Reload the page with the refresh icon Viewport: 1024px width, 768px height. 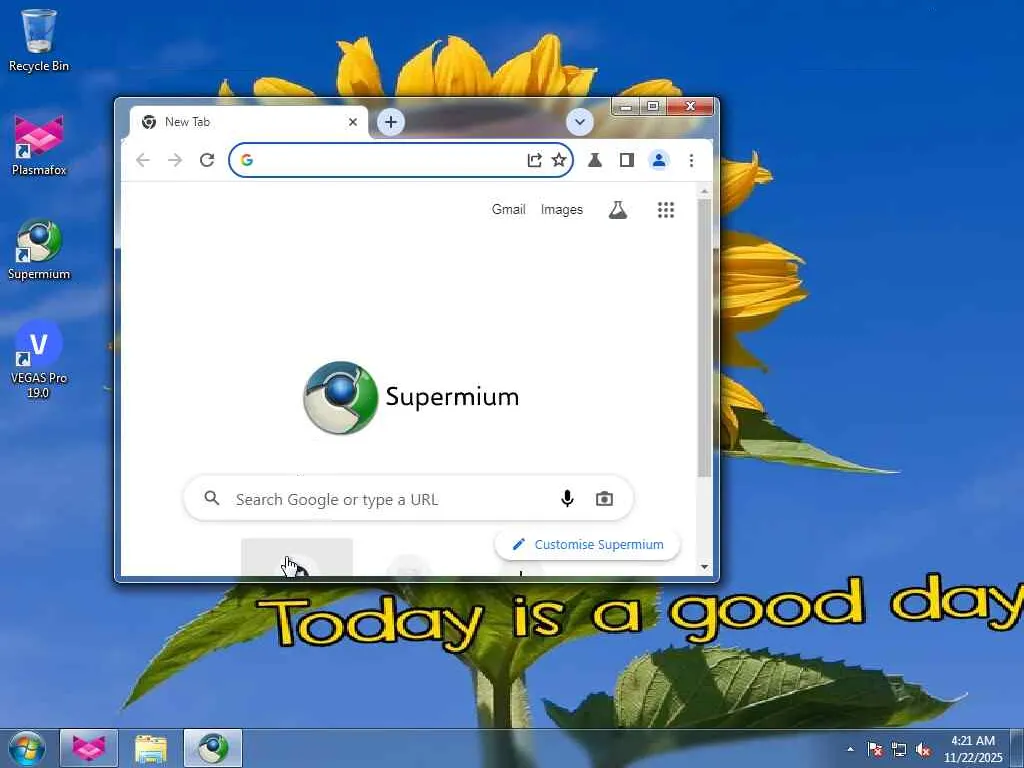tap(207, 160)
